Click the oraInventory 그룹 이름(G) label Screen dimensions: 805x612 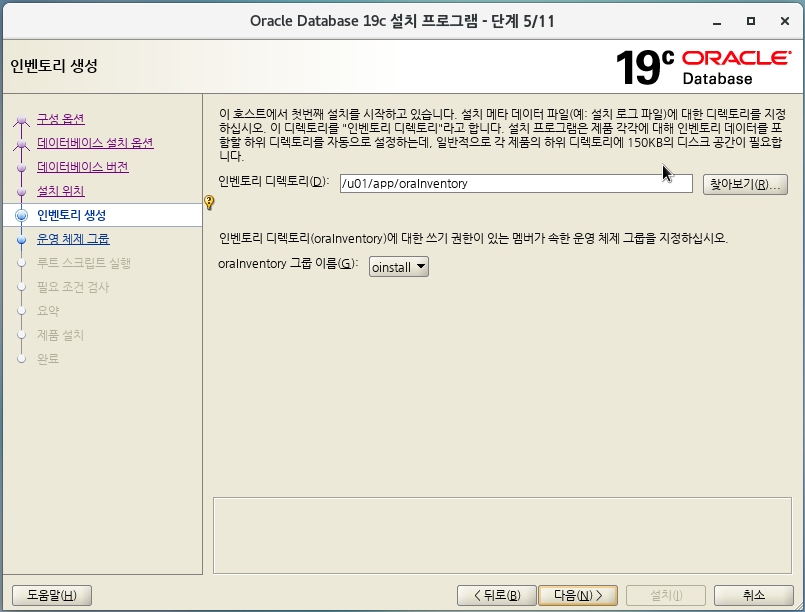[288, 264]
